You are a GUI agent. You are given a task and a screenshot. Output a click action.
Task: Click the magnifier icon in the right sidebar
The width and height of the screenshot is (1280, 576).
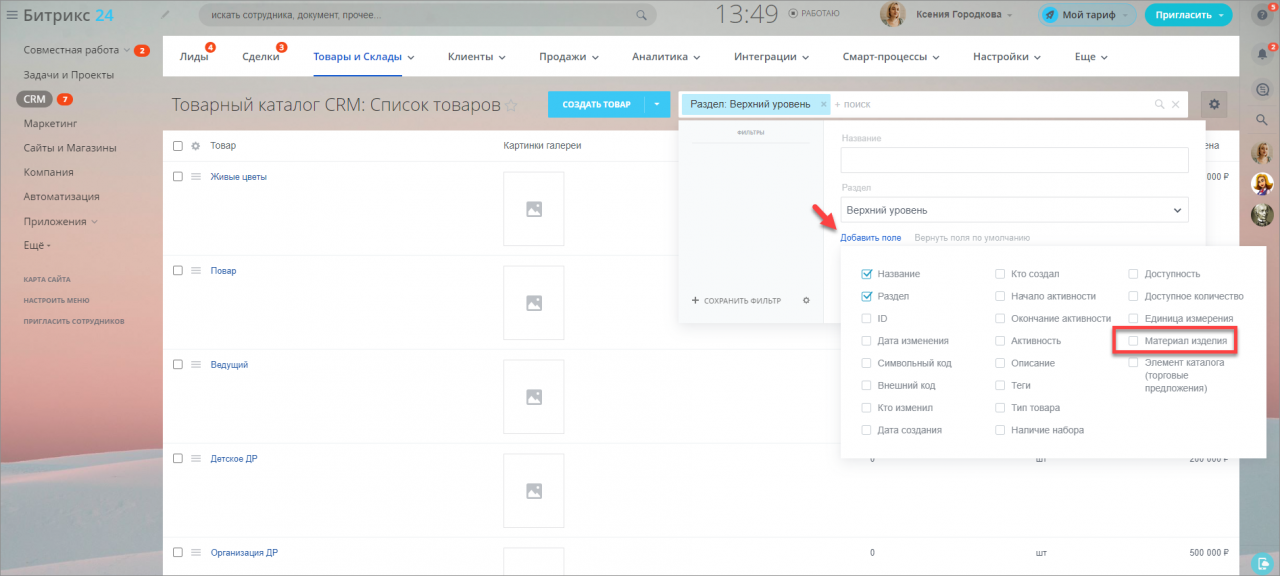[x=1262, y=121]
